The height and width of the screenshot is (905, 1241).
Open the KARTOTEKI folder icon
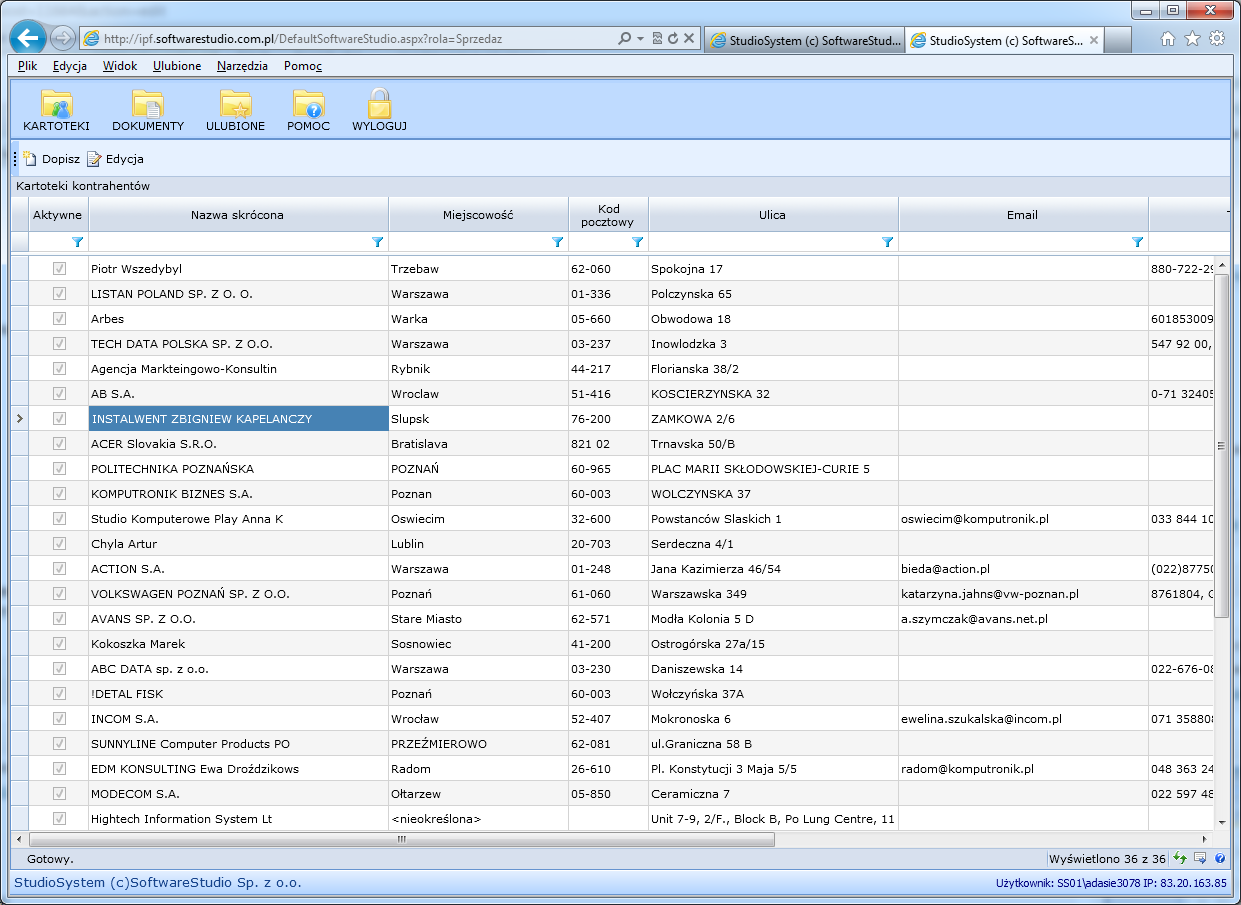point(57,104)
